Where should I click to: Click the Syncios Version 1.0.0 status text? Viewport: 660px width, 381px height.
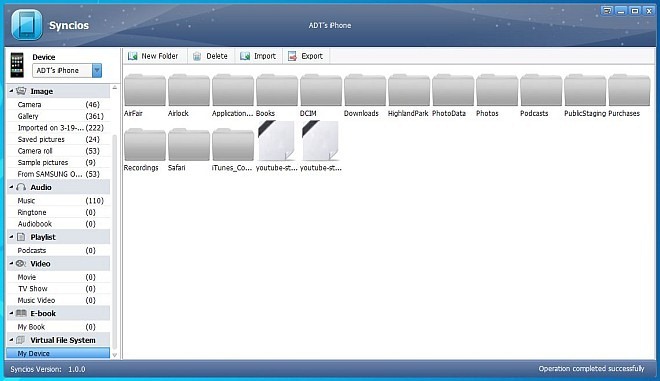click(x=48, y=369)
